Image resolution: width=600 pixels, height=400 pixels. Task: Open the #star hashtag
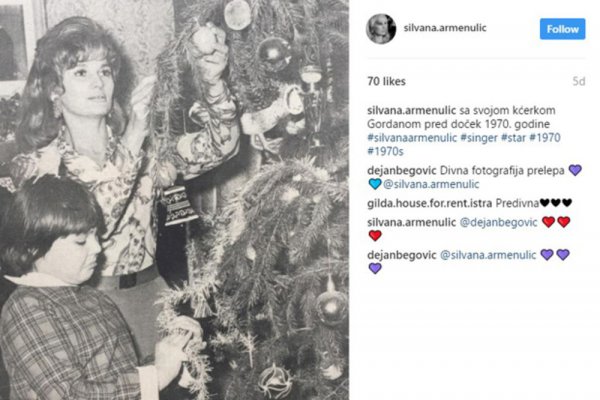[x=514, y=137]
